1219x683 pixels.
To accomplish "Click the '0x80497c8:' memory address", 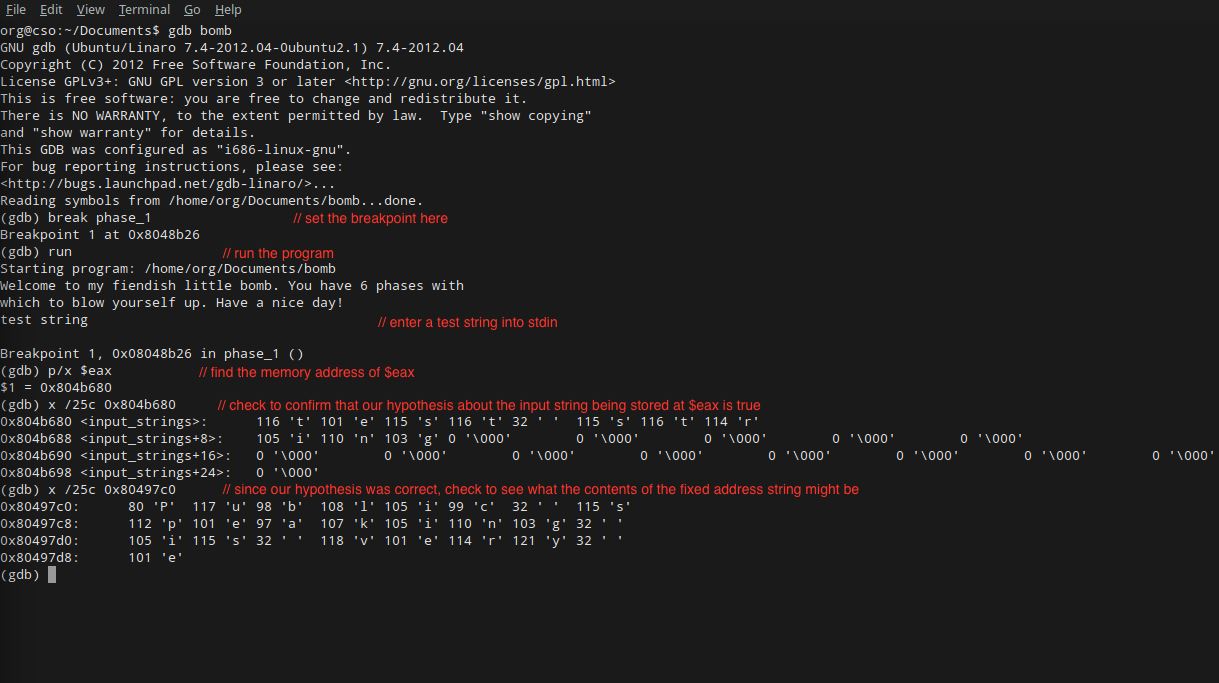I will click(40, 524).
